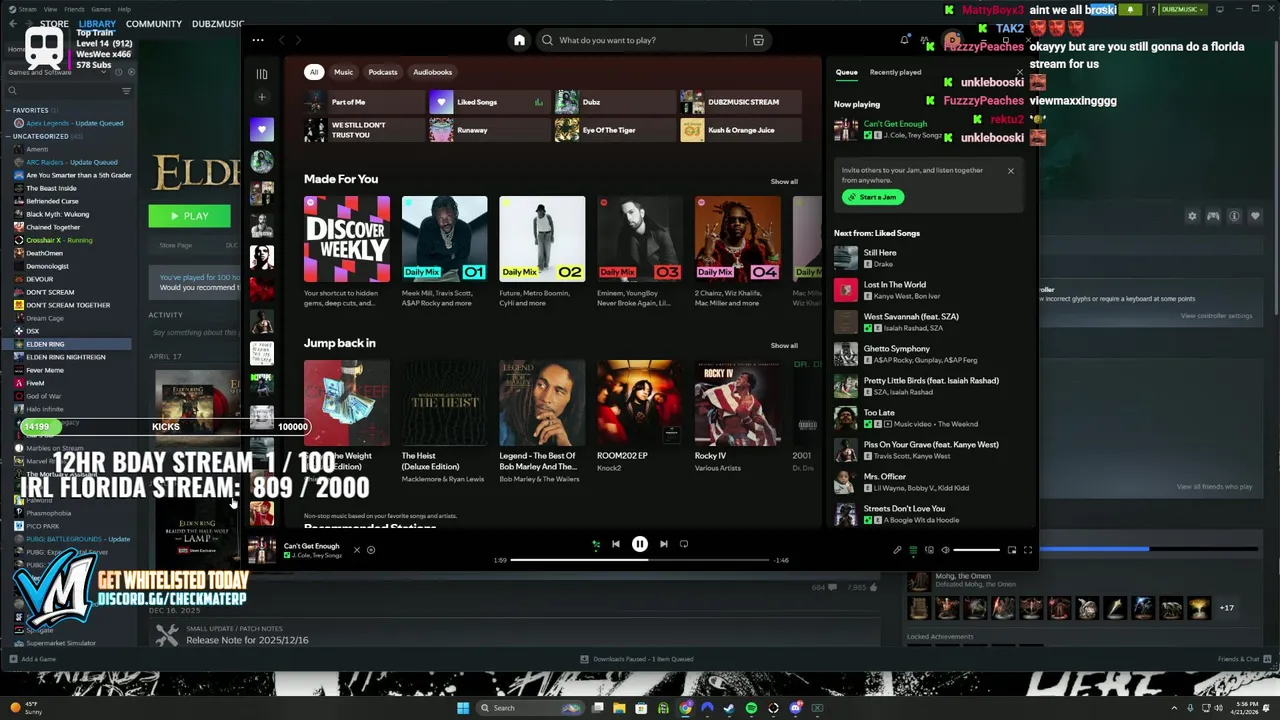Open the Discover Weekly cover
1280x720 pixels.
coord(347,239)
